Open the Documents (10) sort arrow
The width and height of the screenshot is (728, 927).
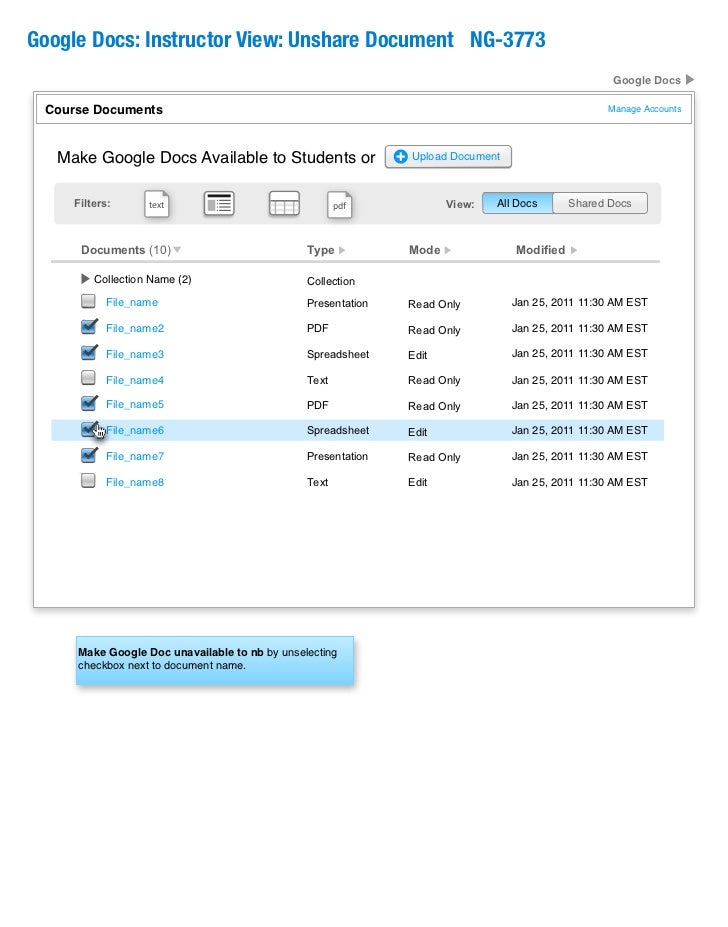pyautogui.click(x=177, y=250)
